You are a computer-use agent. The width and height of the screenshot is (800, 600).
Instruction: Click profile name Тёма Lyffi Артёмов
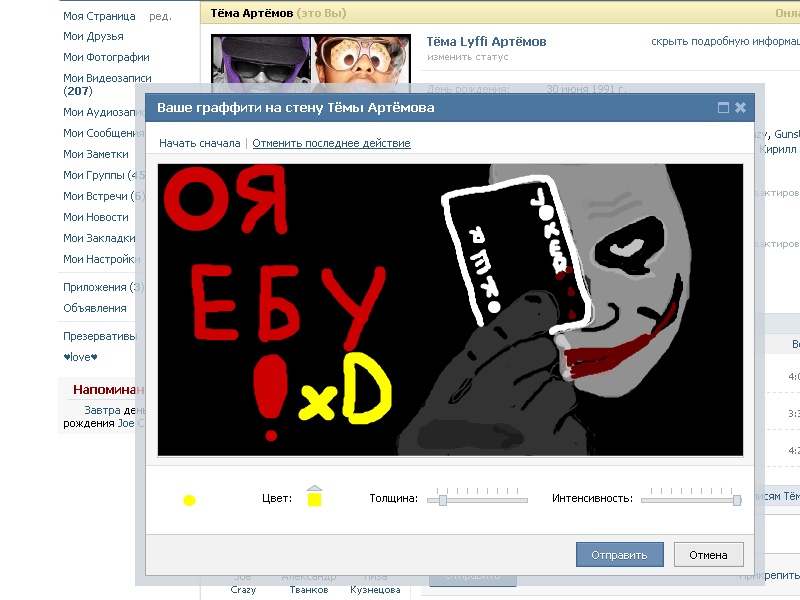tap(486, 42)
